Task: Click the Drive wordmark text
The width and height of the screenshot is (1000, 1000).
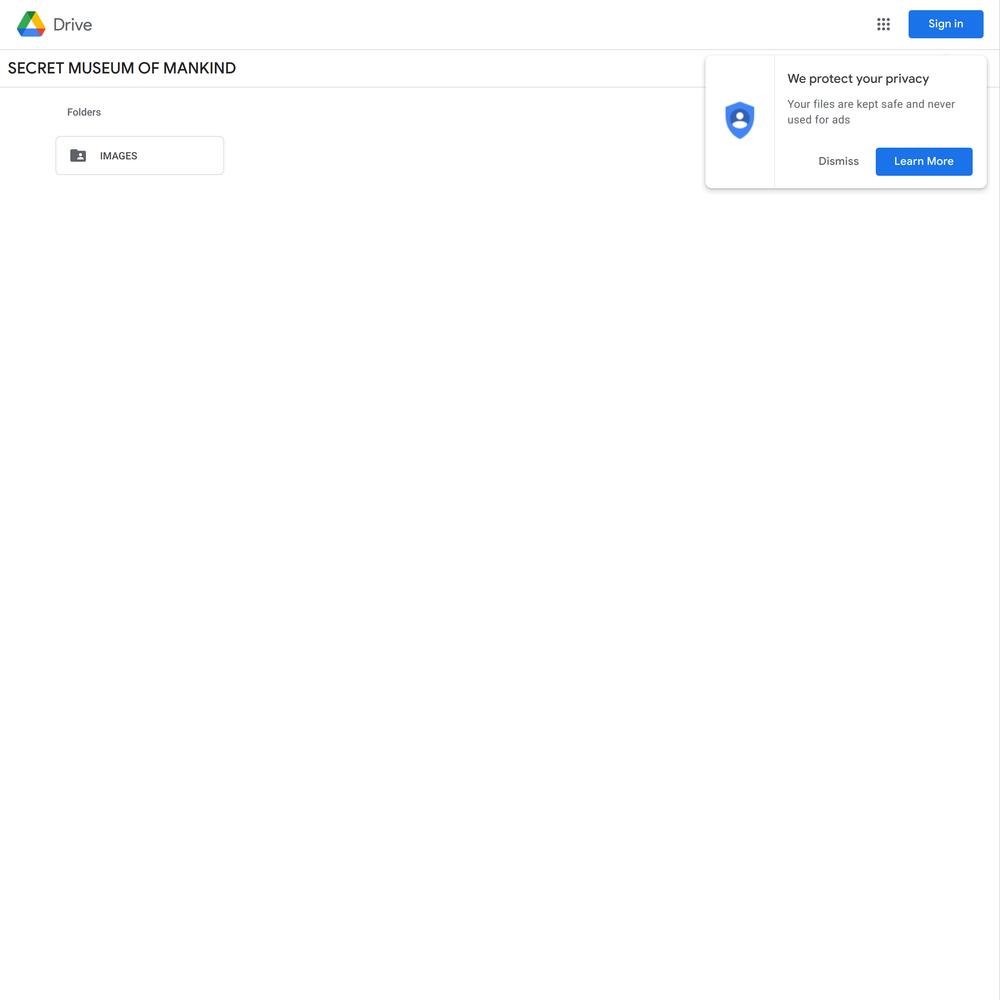Action: pyautogui.click(x=73, y=25)
